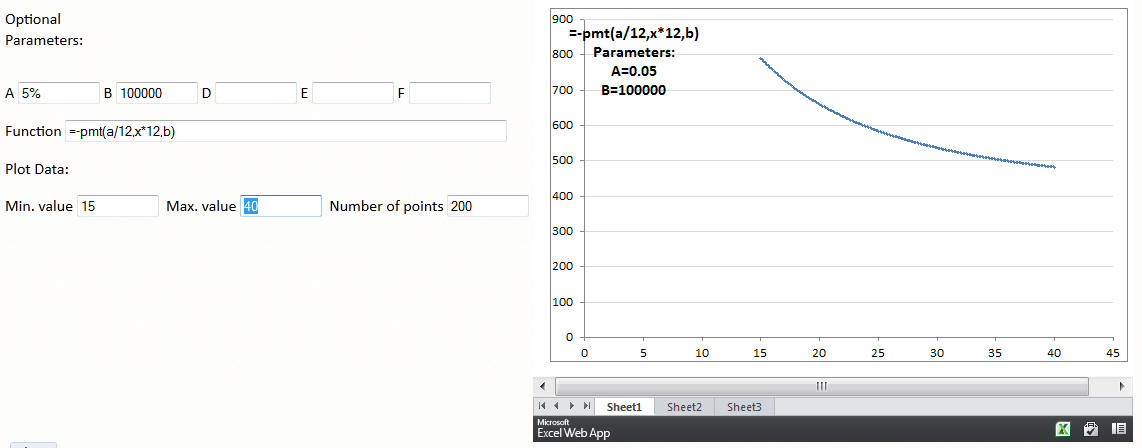The height and width of the screenshot is (448, 1142).
Task: Click the view full-size workbook icon
Action: pyautogui.click(x=1119, y=429)
